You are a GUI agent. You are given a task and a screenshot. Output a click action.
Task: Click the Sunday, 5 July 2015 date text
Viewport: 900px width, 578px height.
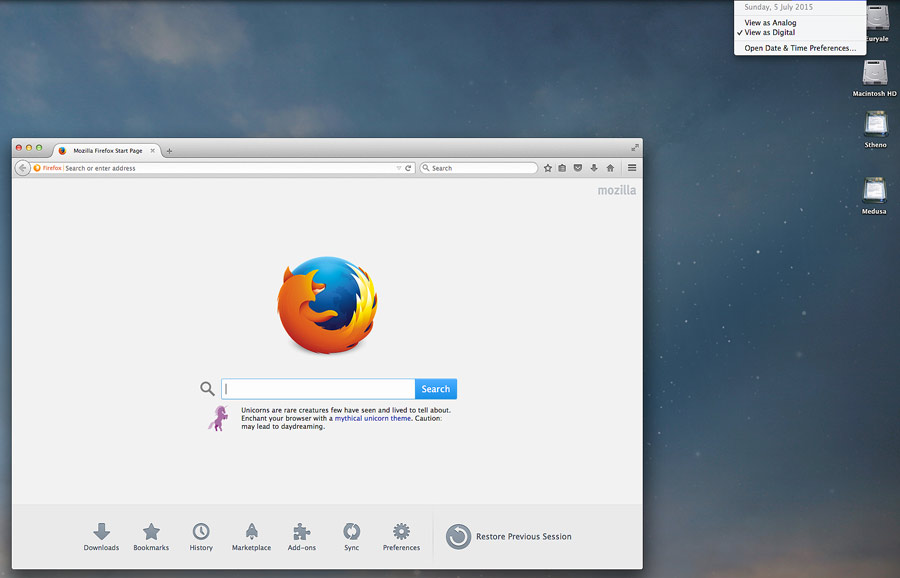point(779,7)
